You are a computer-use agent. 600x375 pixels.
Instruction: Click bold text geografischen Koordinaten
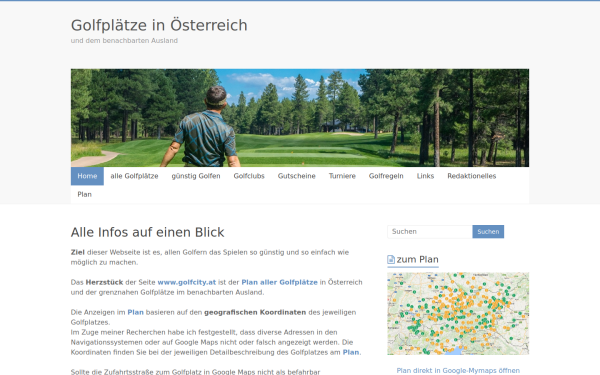pyautogui.click(x=255, y=312)
